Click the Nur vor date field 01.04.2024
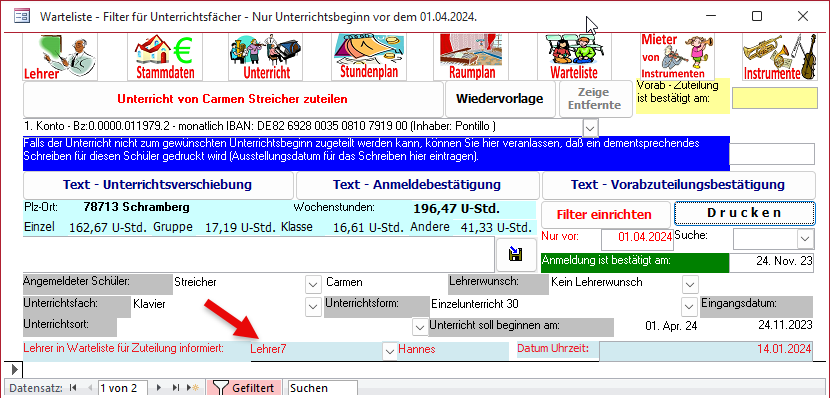This screenshot has height=398, width=830. [637, 239]
